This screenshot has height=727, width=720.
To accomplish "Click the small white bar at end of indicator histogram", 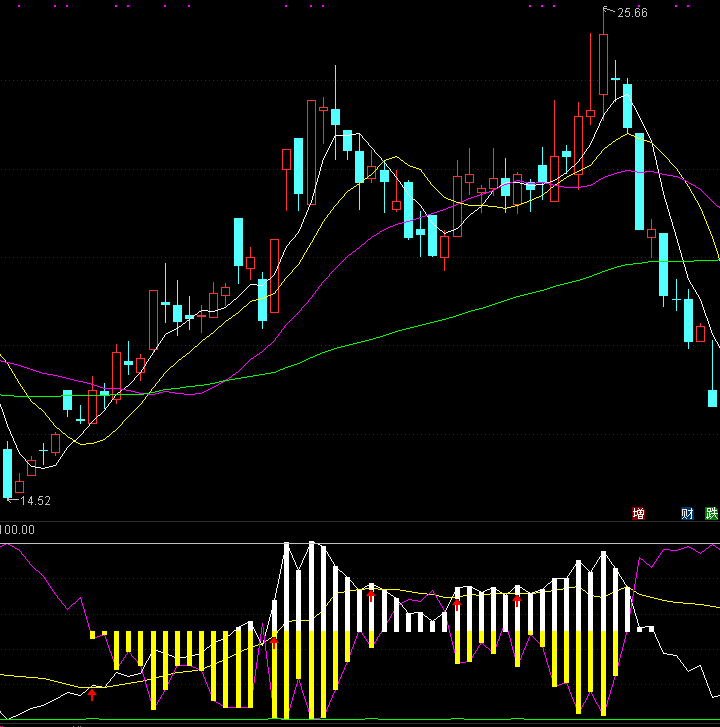I will (651, 629).
